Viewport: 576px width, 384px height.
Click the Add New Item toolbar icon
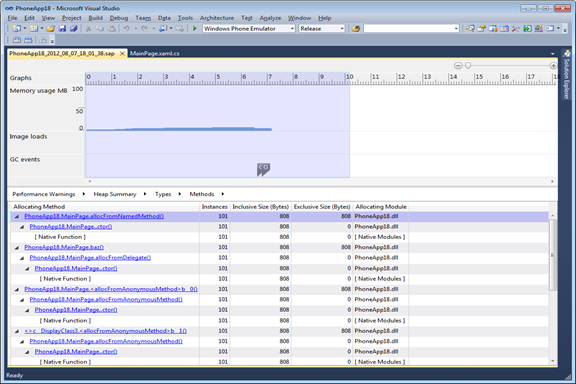click(33, 28)
